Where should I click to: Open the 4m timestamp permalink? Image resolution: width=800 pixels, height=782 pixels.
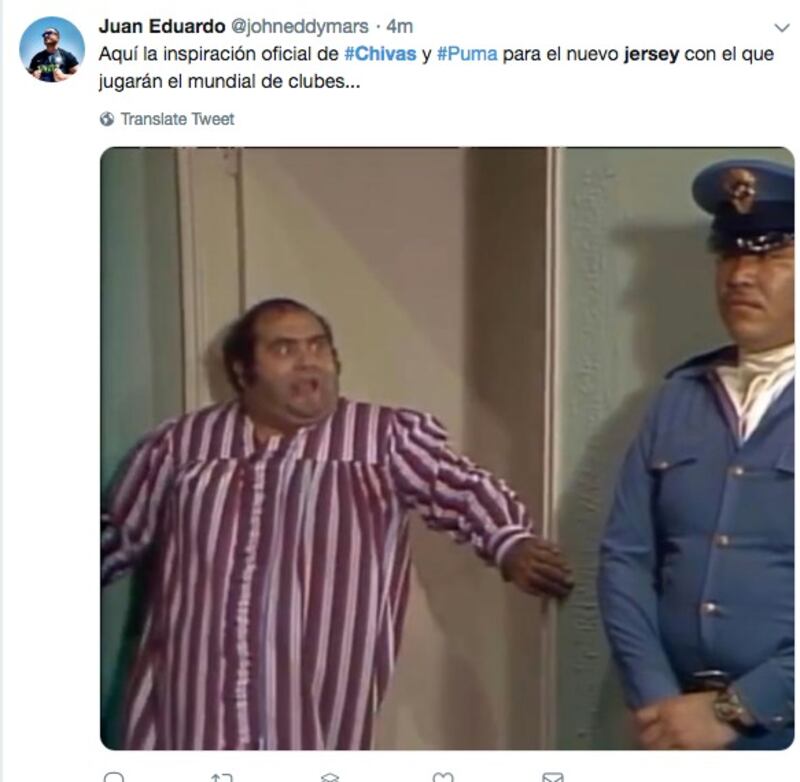(x=399, y=27)
